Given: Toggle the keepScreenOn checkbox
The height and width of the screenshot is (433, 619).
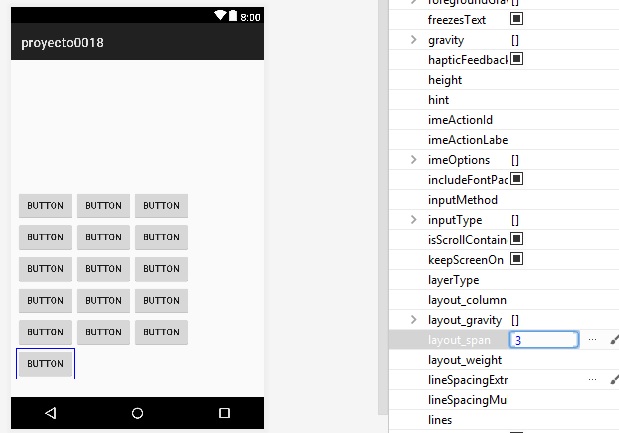Looking at the screenshot, I should [517, 259].
